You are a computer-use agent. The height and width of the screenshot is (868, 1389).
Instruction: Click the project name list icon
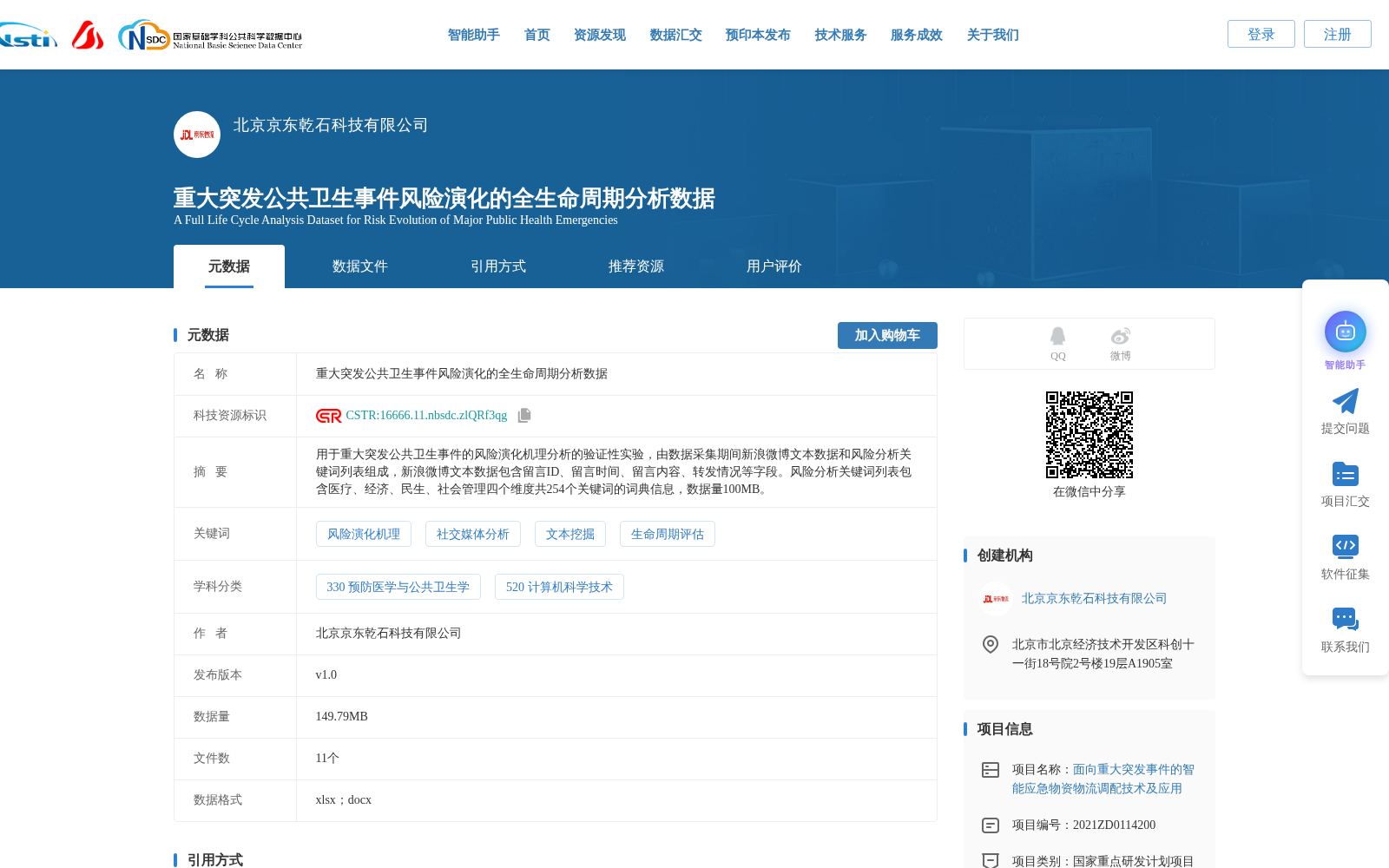pyautogui.click(x=991, y=770)
